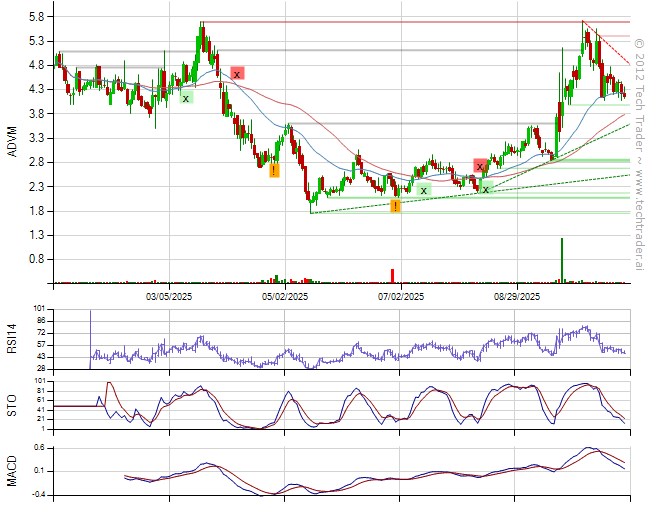Click the dashed red descending trendline at top right

click(x=607, y=43)
